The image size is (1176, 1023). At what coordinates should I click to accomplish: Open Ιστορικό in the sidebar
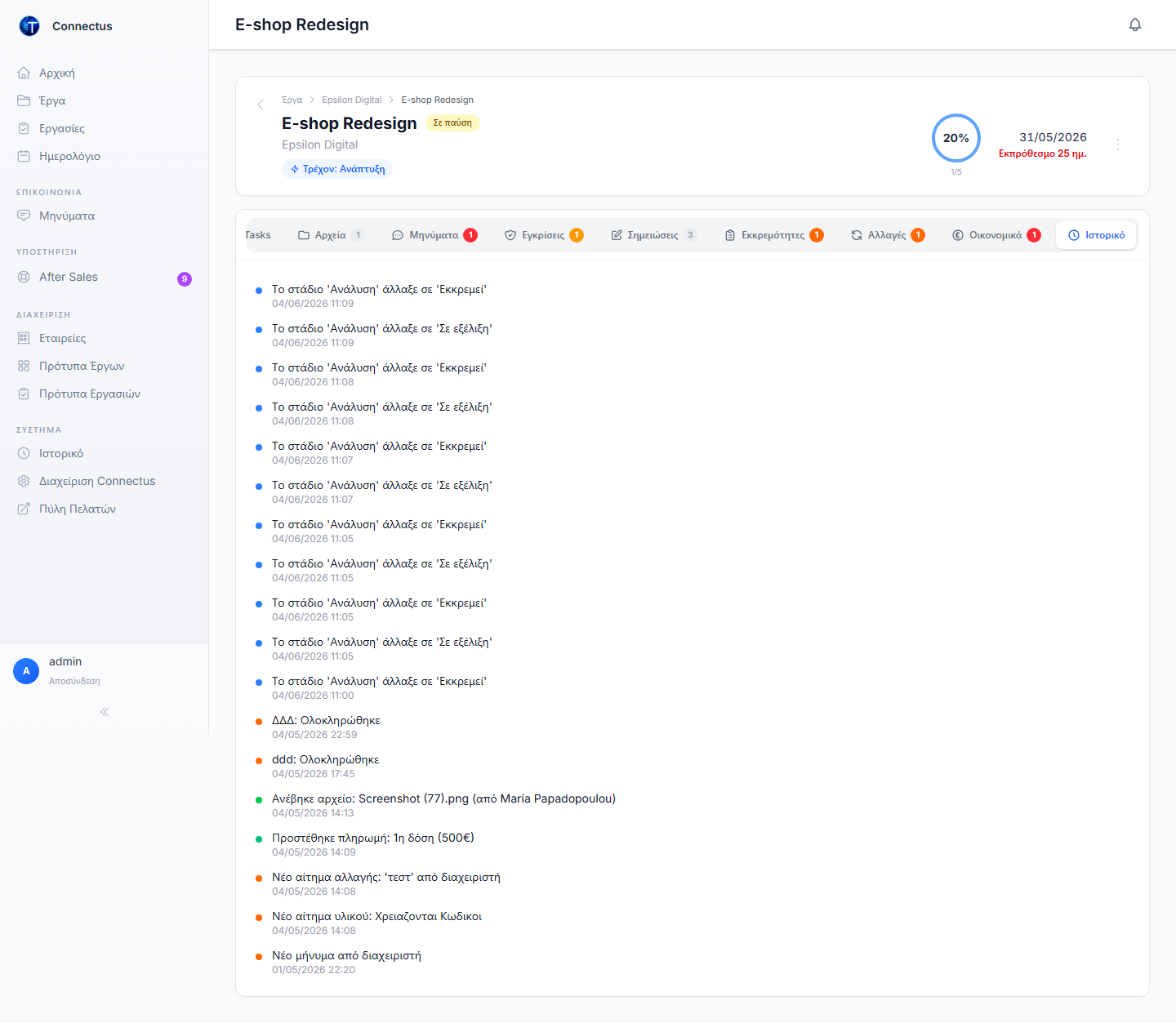point(104,453)
